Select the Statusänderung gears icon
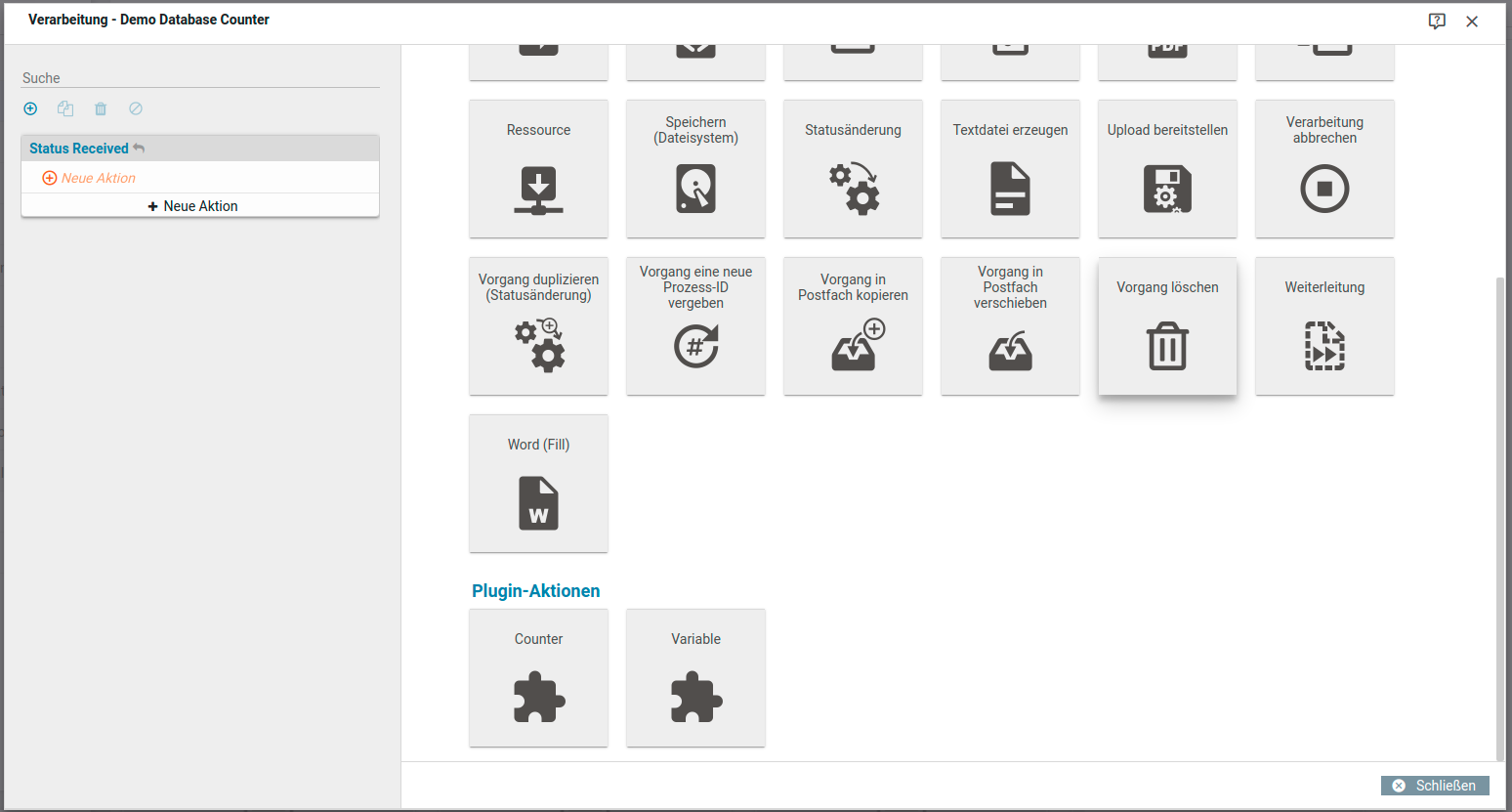 [x=854, y=189]
